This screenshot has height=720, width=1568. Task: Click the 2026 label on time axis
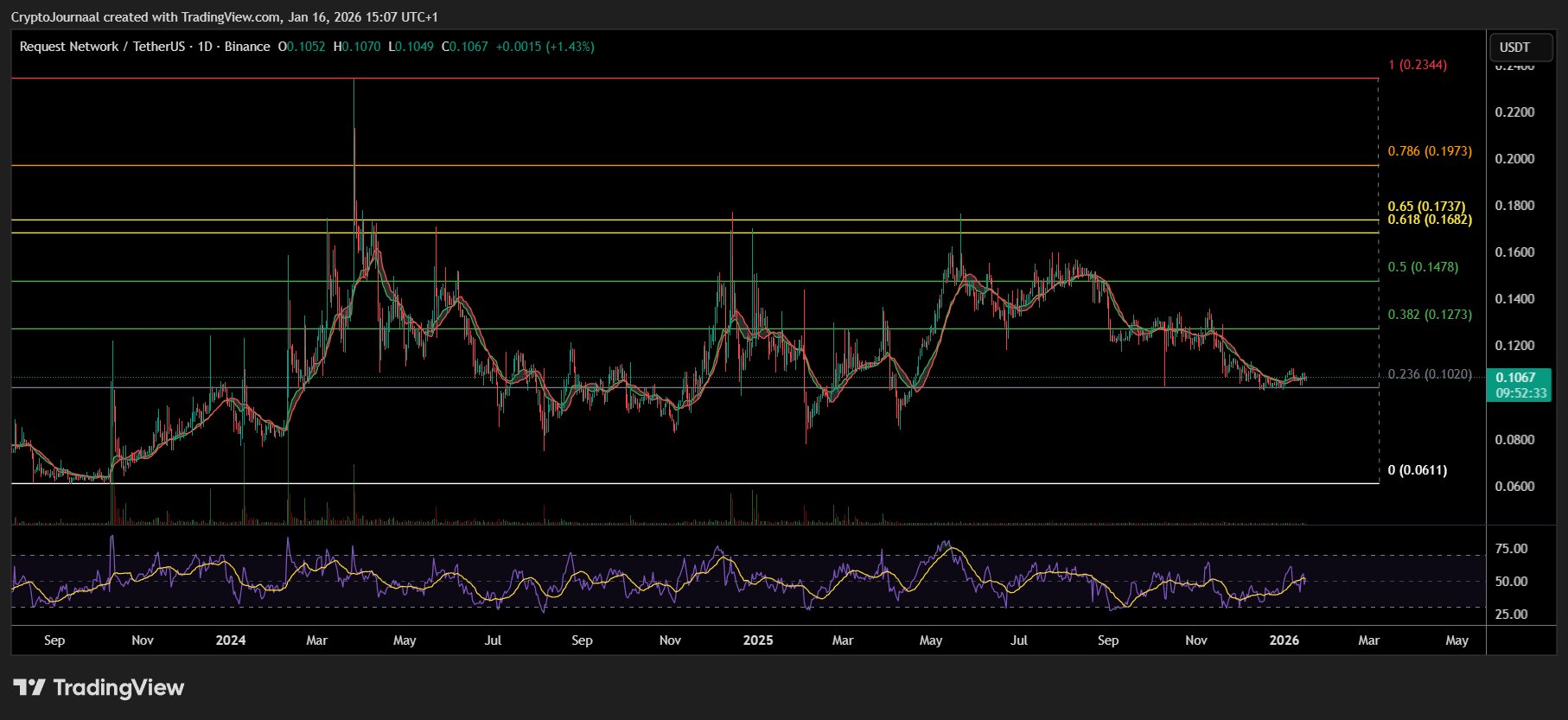point(1284,640)
